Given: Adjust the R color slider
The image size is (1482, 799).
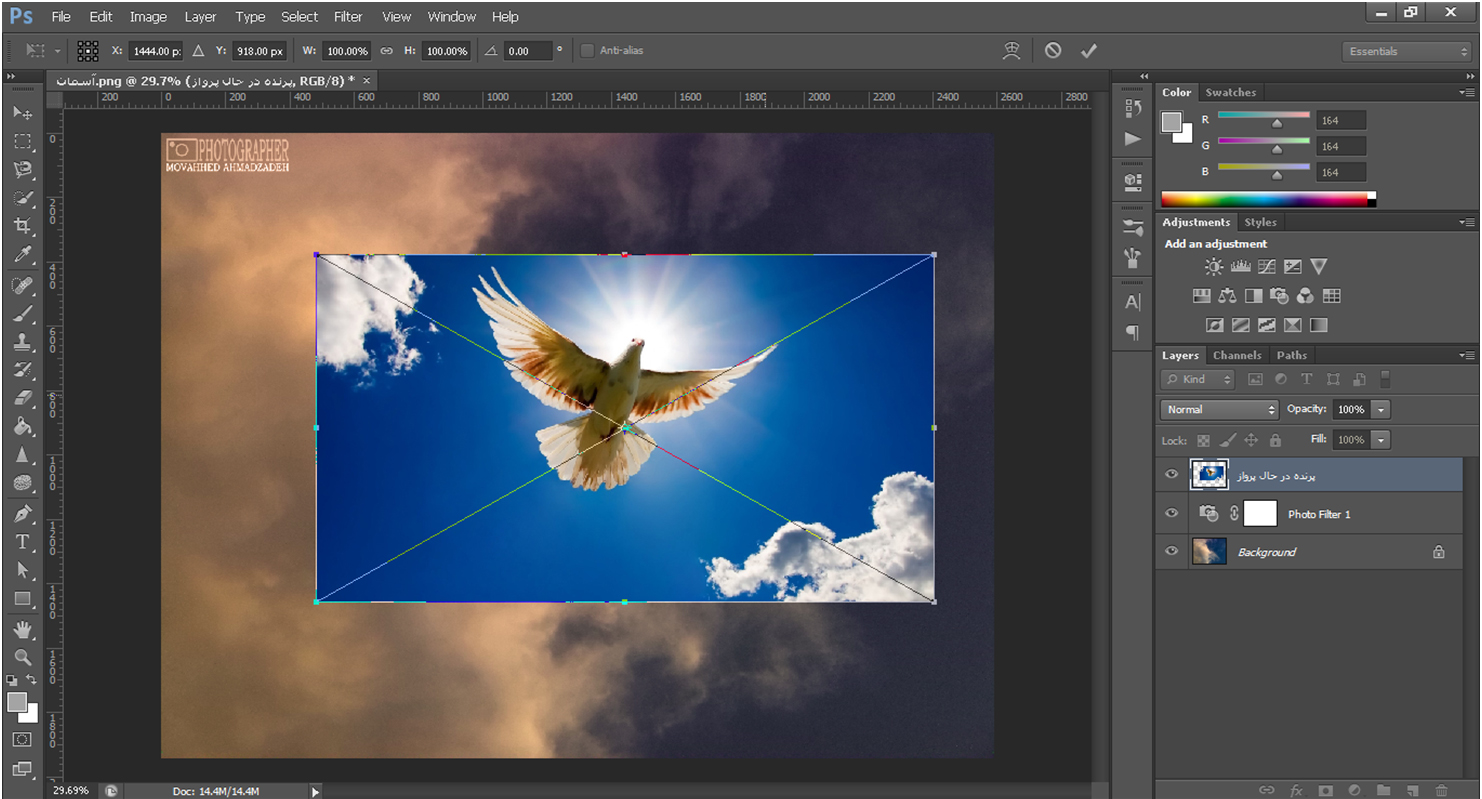Looking at the screenshot, I should tap(1276, 123).
